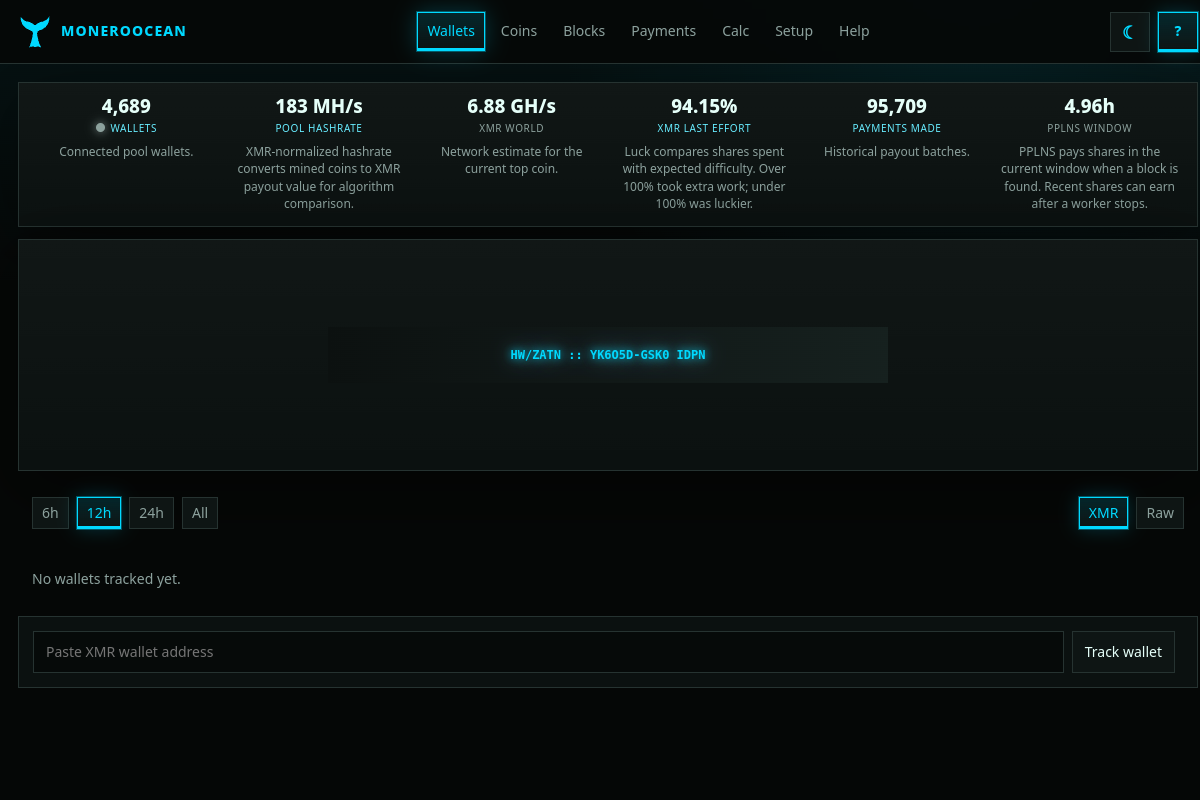1200x800 pixels.
Task: Click the Track wallet button
Action: pyautogui.click(x=1123, y=652)
